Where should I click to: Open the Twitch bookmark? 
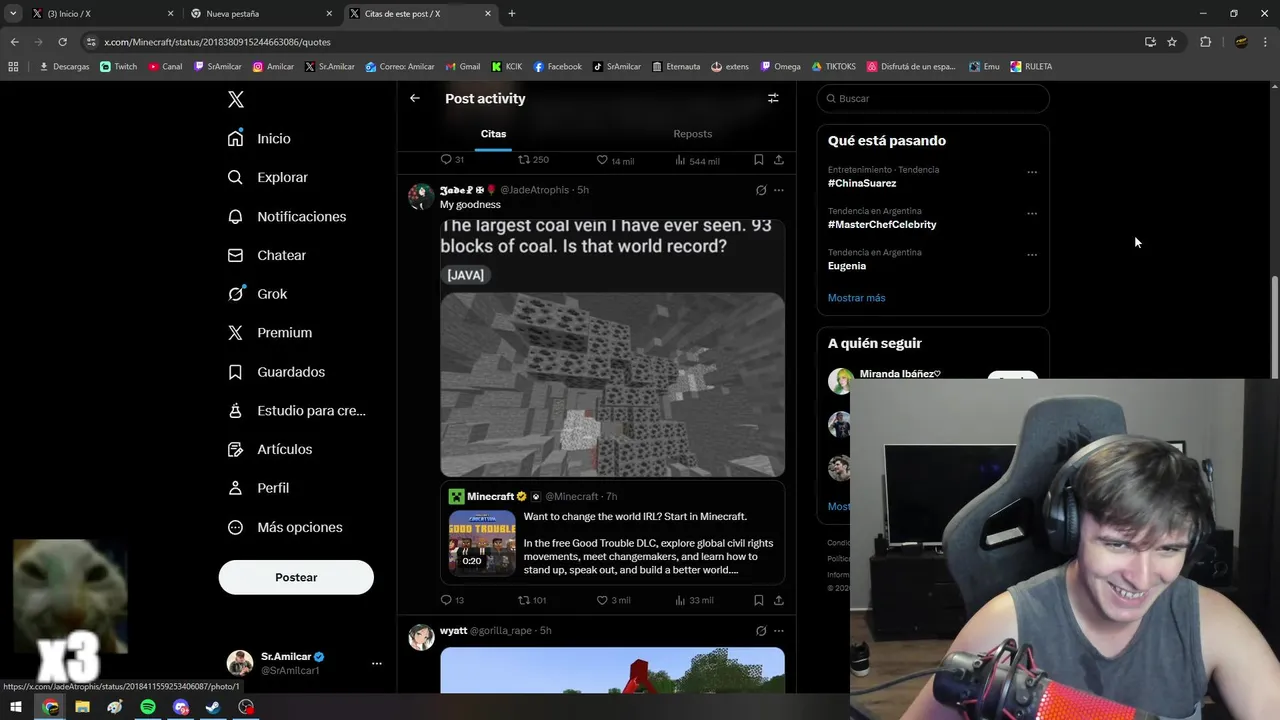[118, 66]
